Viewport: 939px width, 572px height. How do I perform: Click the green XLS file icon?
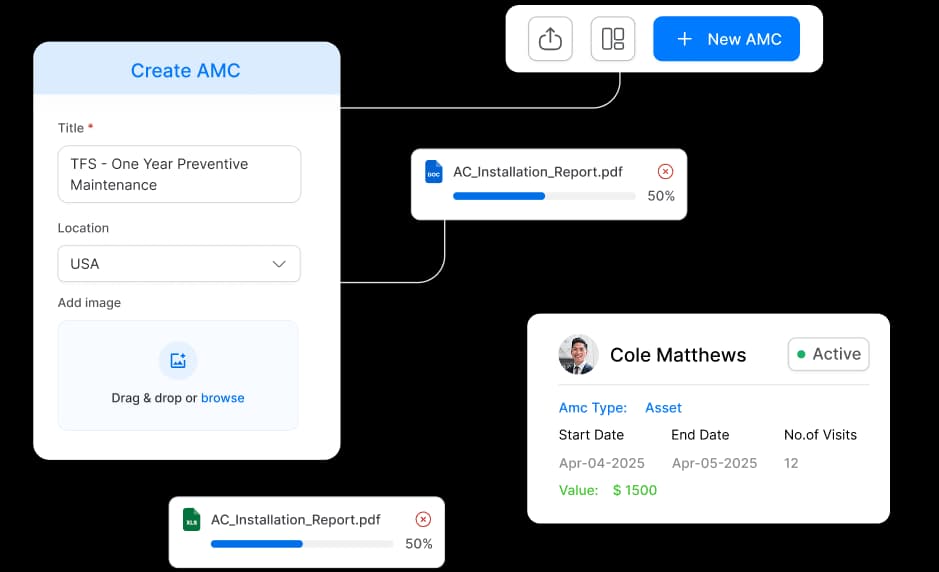pyautogui.click(x=192, y=519)
